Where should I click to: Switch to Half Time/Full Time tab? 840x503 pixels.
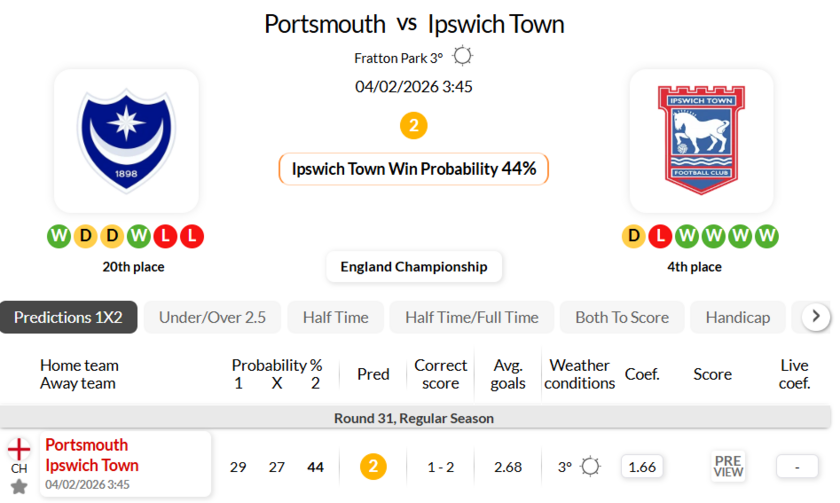pos(471,317)
